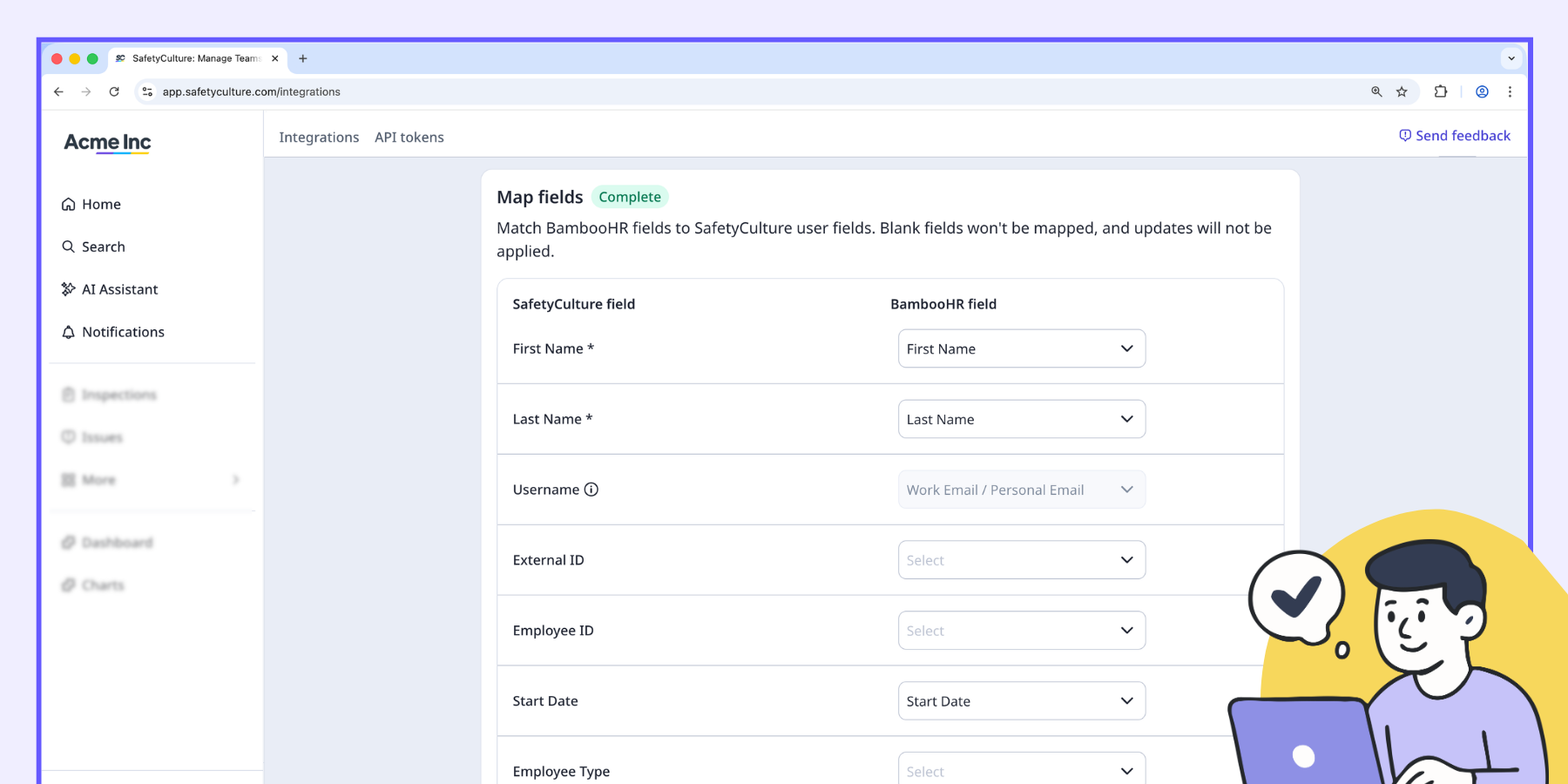Click the Send feedback link

[x=1455, y=136]
